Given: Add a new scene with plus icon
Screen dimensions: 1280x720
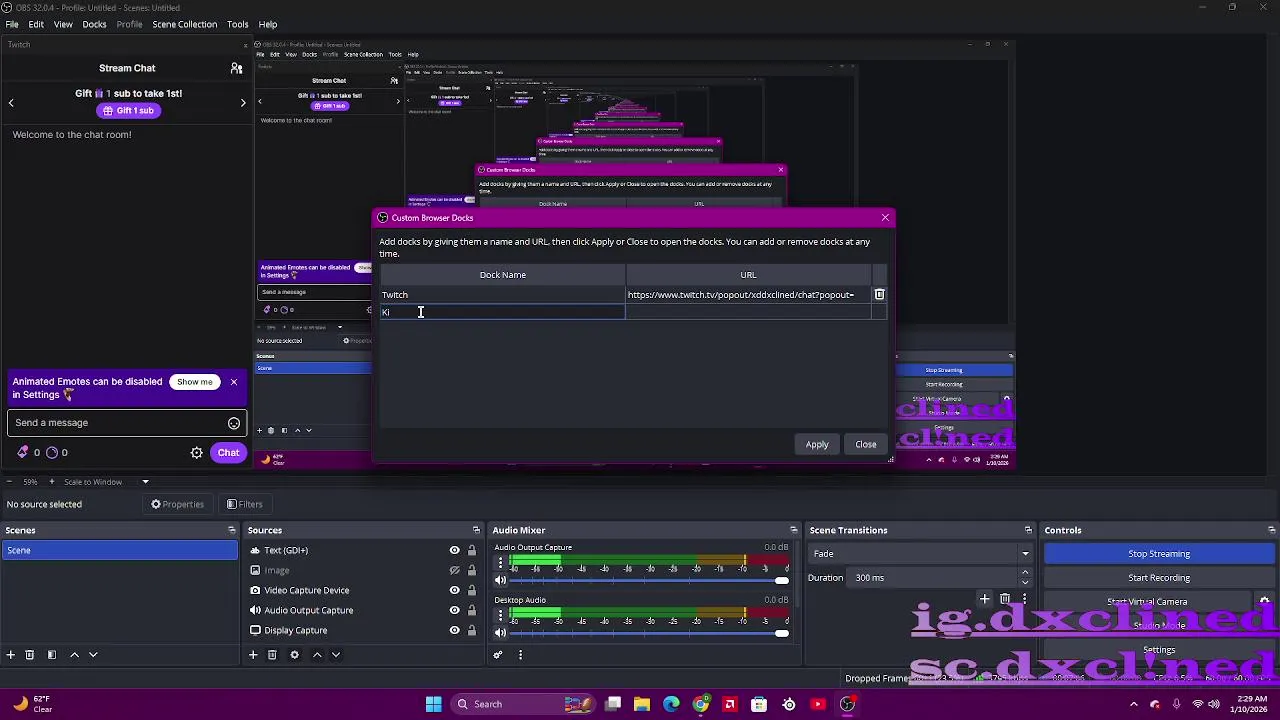Looking at the screenshot, I should (x=11, y=654).
